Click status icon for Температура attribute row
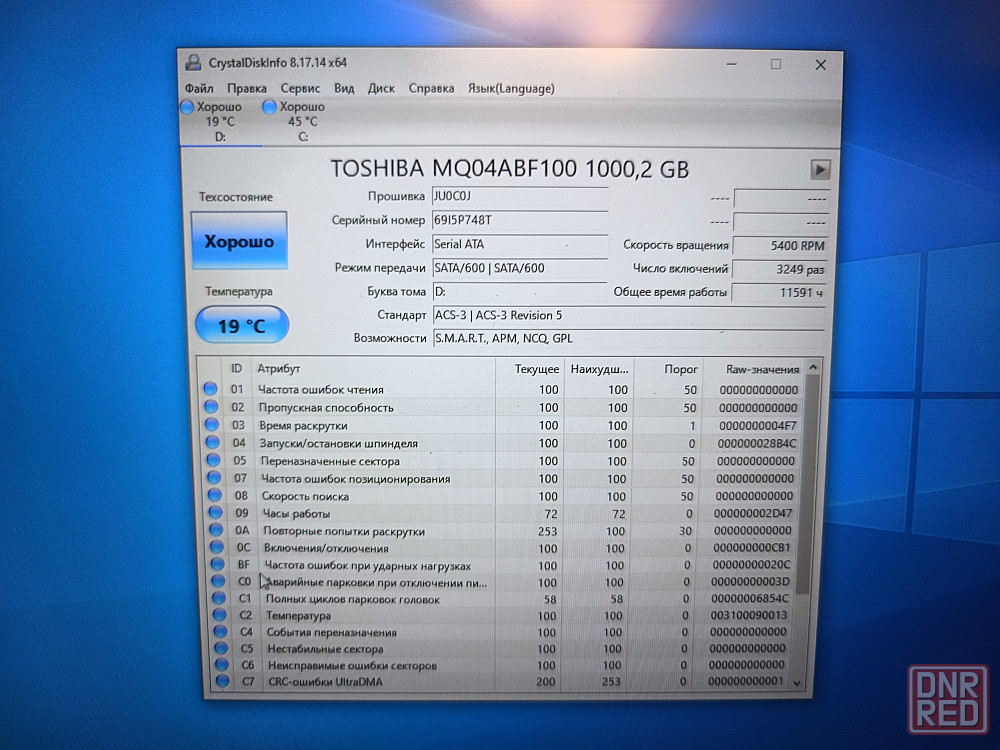This screenshot has width=1000, height=750. click(x=217, y=615)
